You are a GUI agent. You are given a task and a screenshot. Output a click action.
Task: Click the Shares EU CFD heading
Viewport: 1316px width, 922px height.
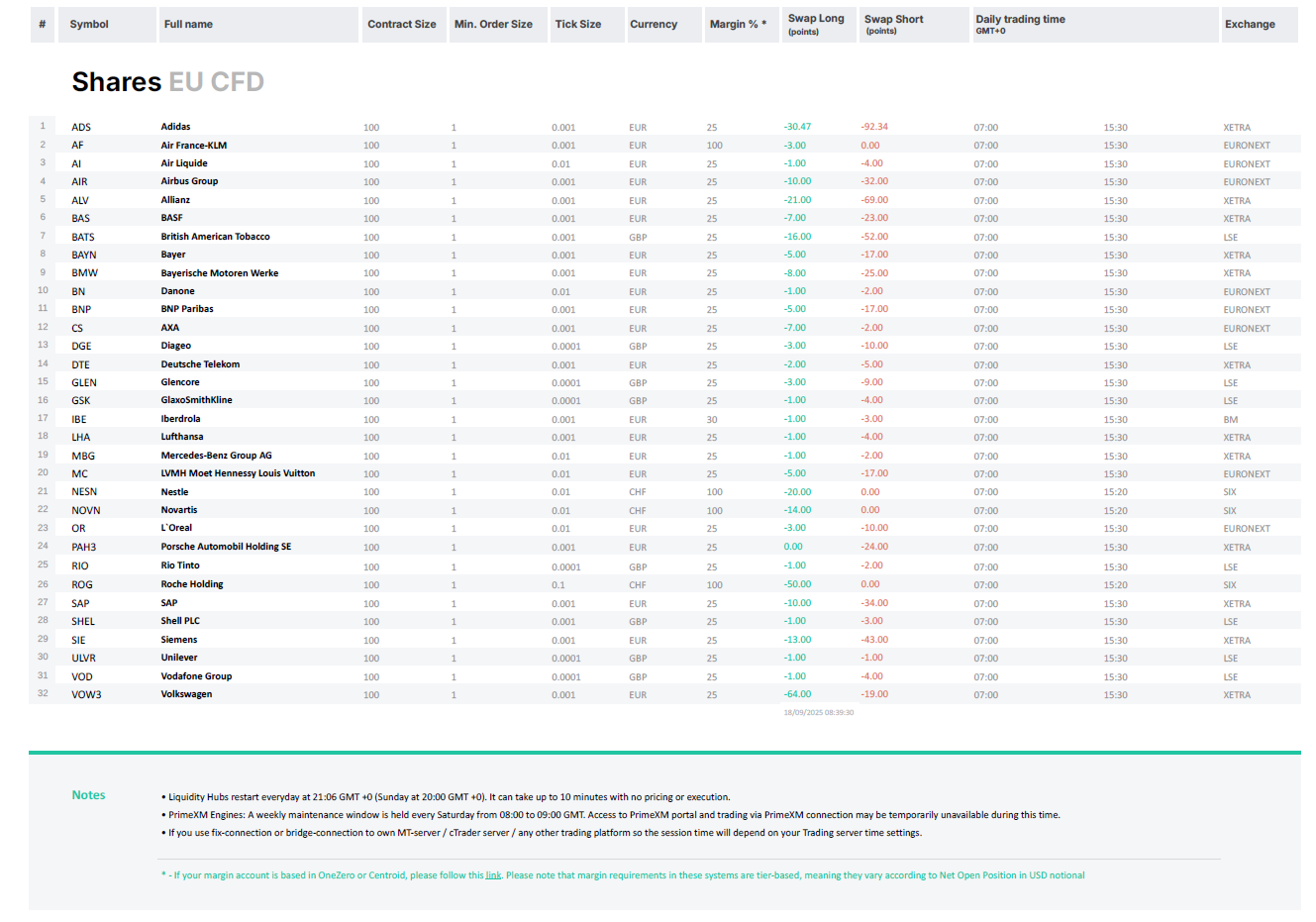(x=167, y=82)
